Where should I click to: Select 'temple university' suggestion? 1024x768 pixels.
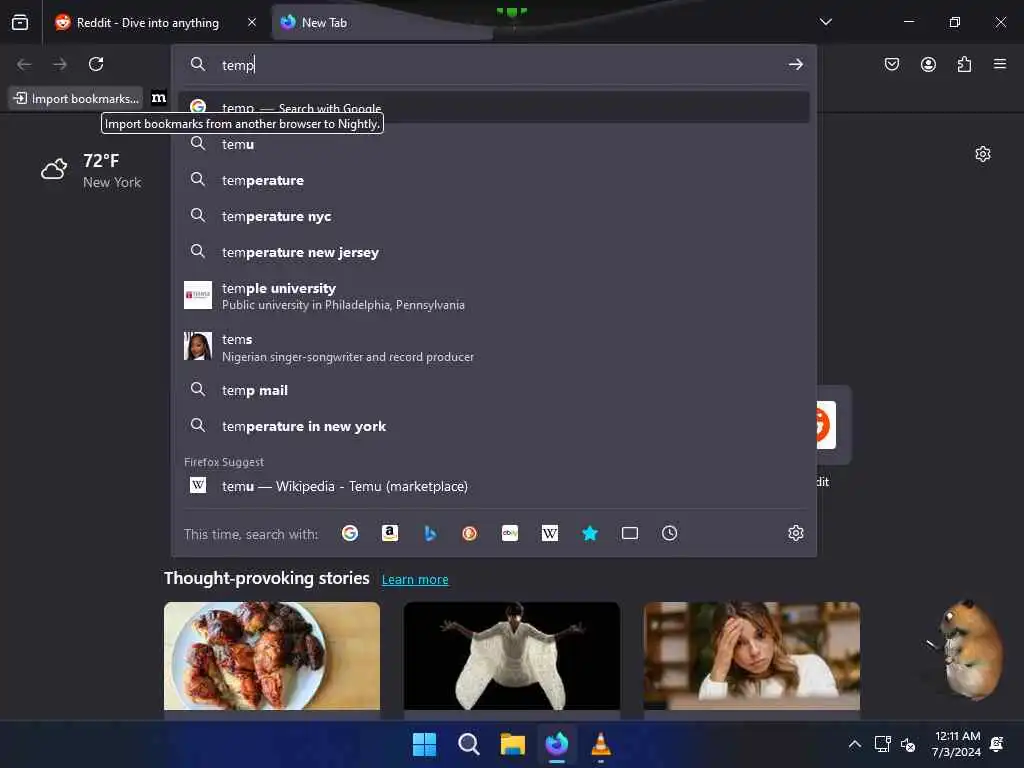click(x=494, y=296)
